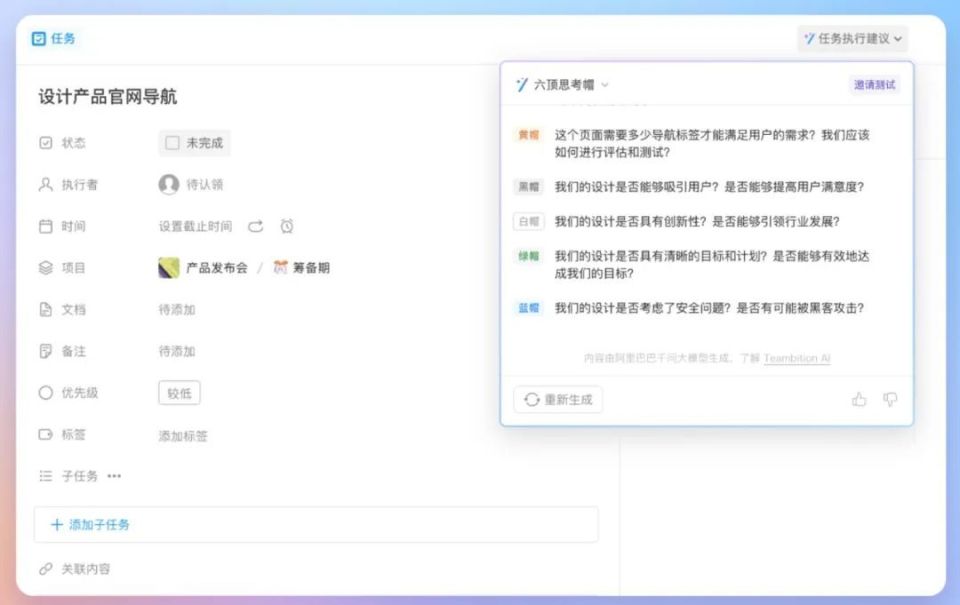Click the subtask list icon beside 子任务

(x=44, y=476)
